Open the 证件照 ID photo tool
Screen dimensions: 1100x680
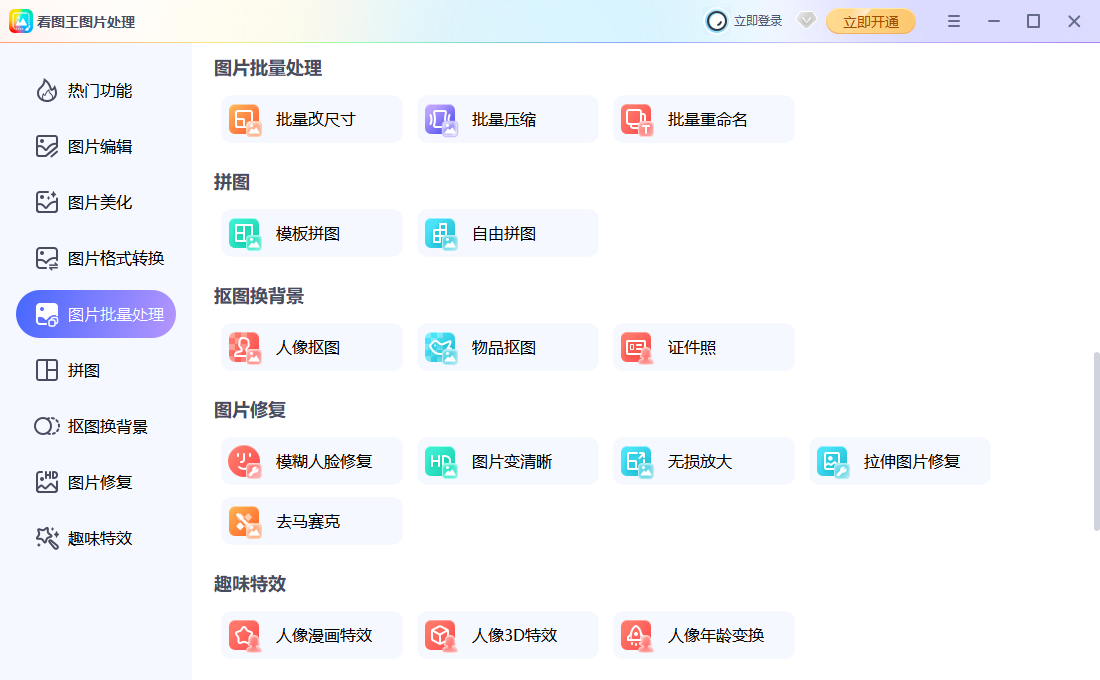703,346
